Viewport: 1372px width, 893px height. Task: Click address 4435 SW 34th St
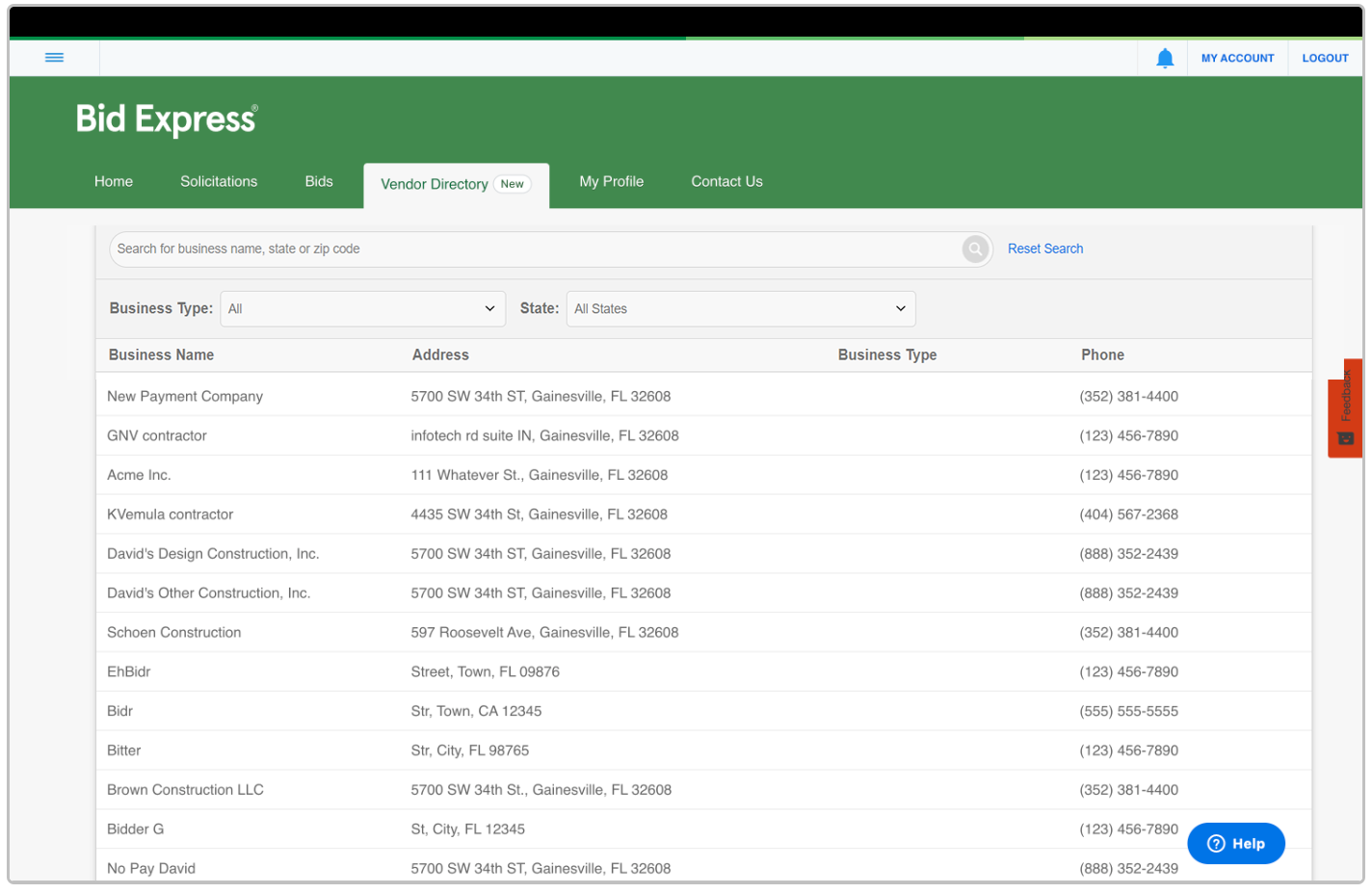pos(539,514)
